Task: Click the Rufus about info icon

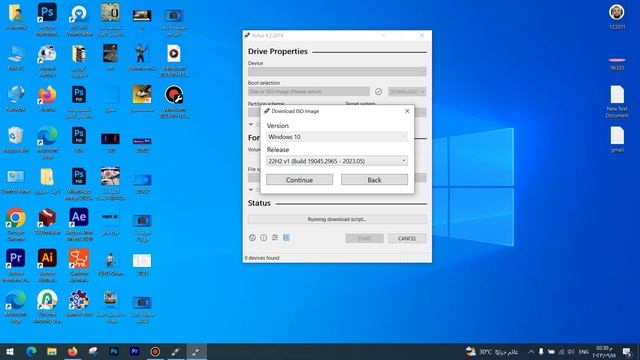Action: [x=264, y=238]
